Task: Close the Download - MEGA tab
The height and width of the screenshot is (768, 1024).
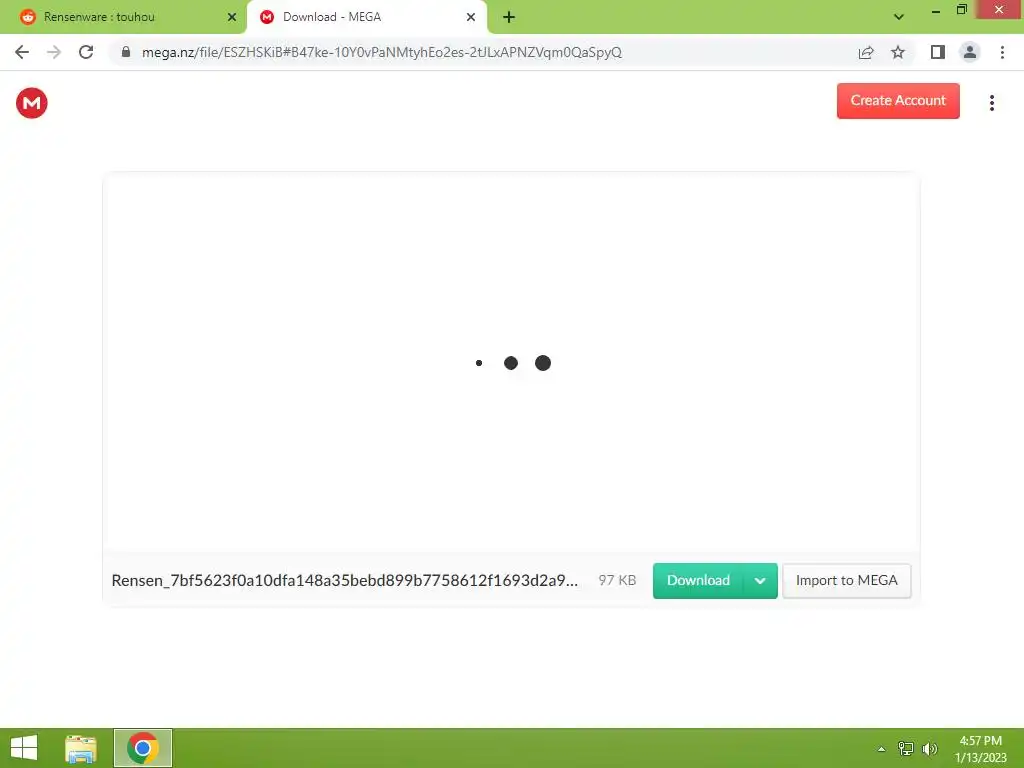Action: click(x=471, y=17)
